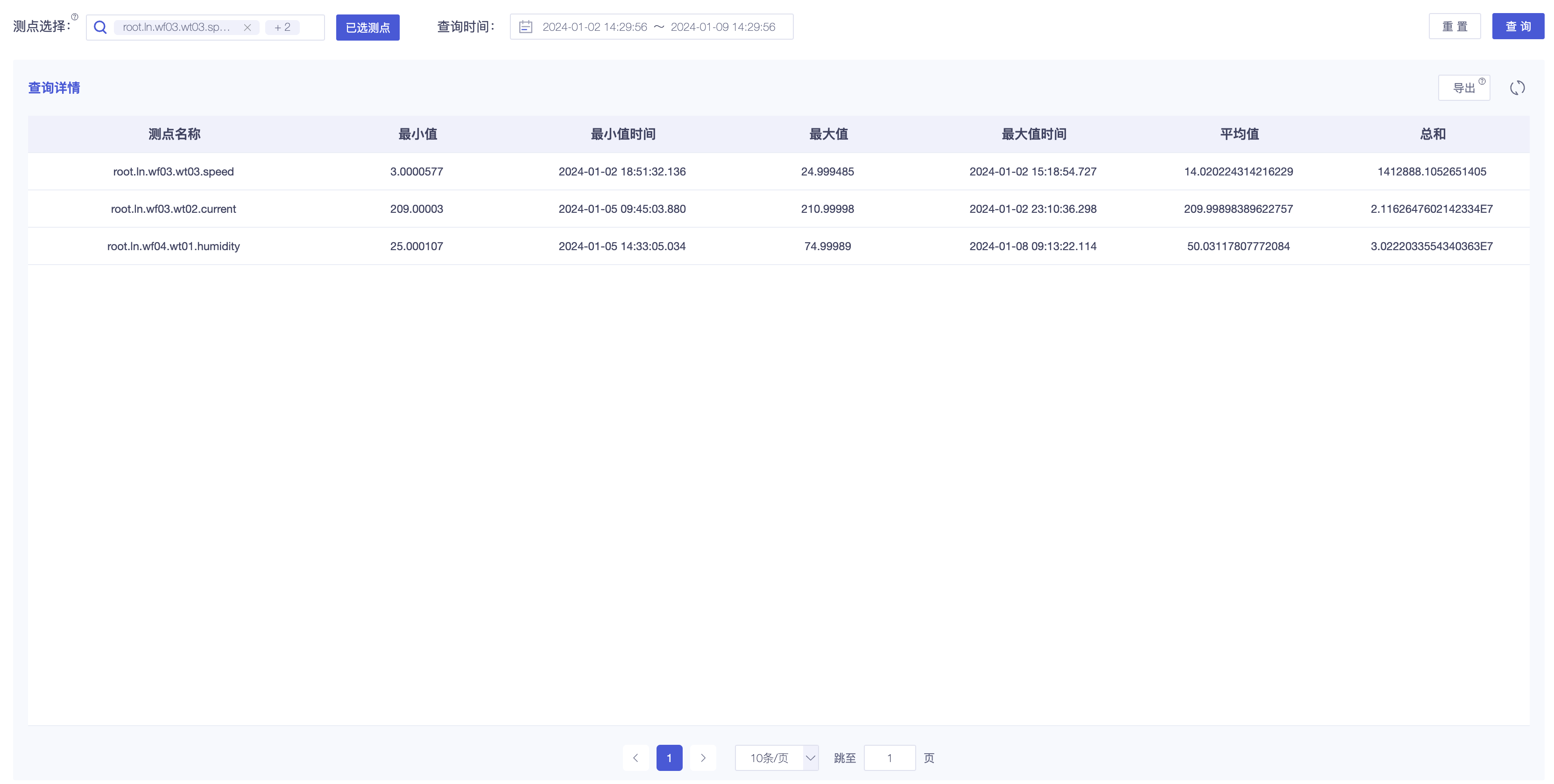Click the help icon on the 导出 button

pos(1482,81)
